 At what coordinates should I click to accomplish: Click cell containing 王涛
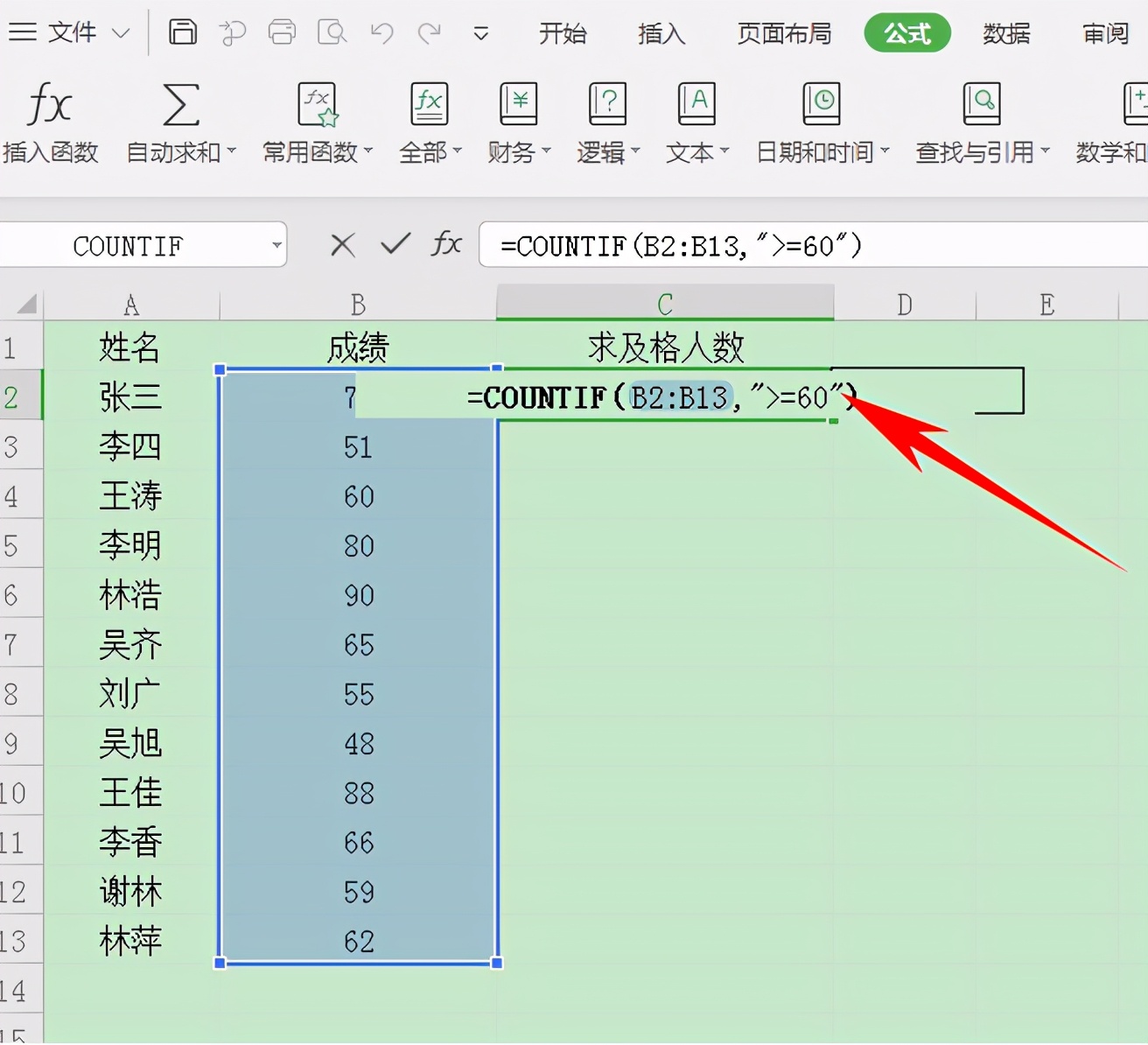(129, 496)
